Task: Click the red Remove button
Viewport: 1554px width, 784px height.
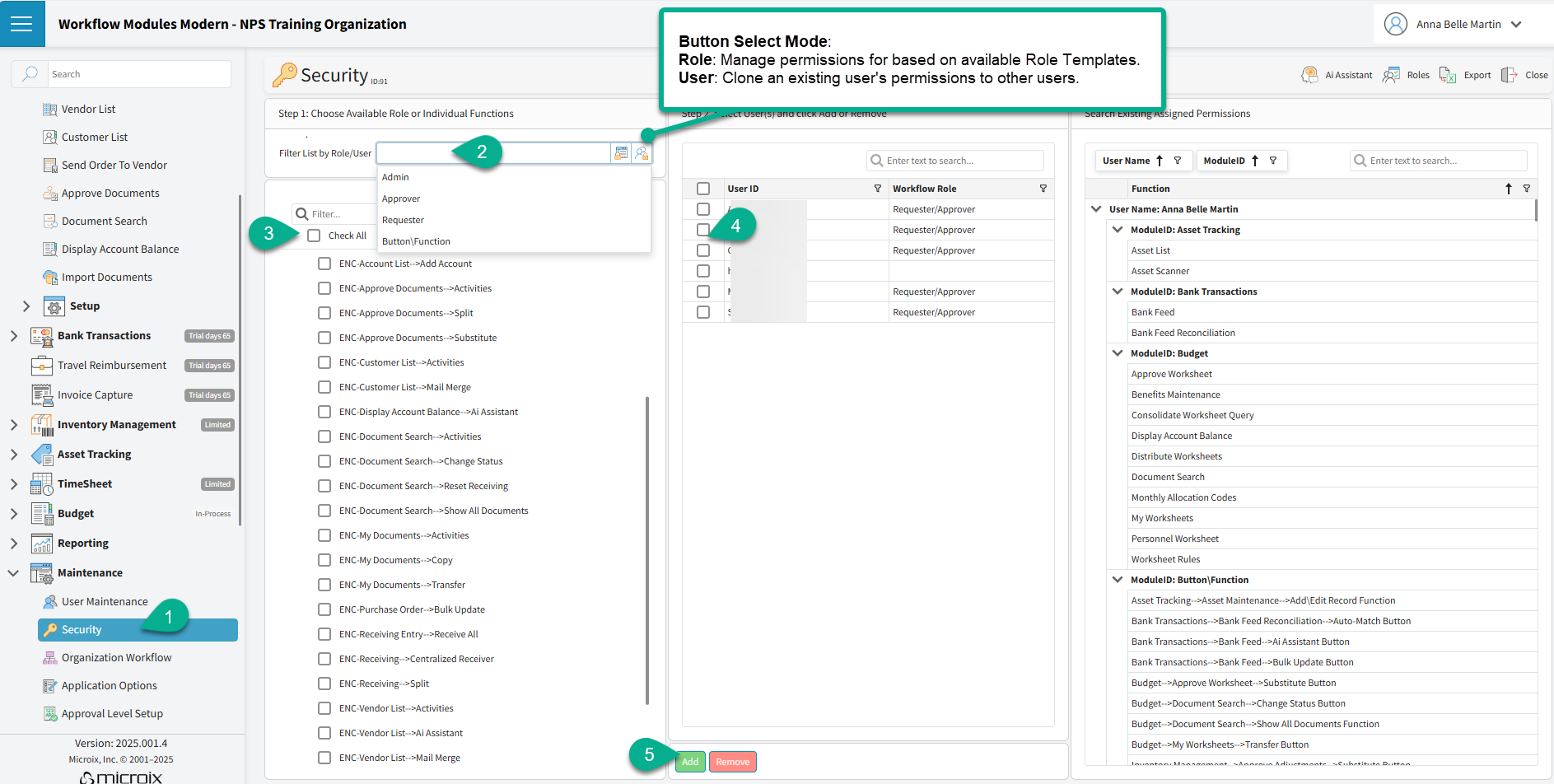Action: click(x=732, y=762)
